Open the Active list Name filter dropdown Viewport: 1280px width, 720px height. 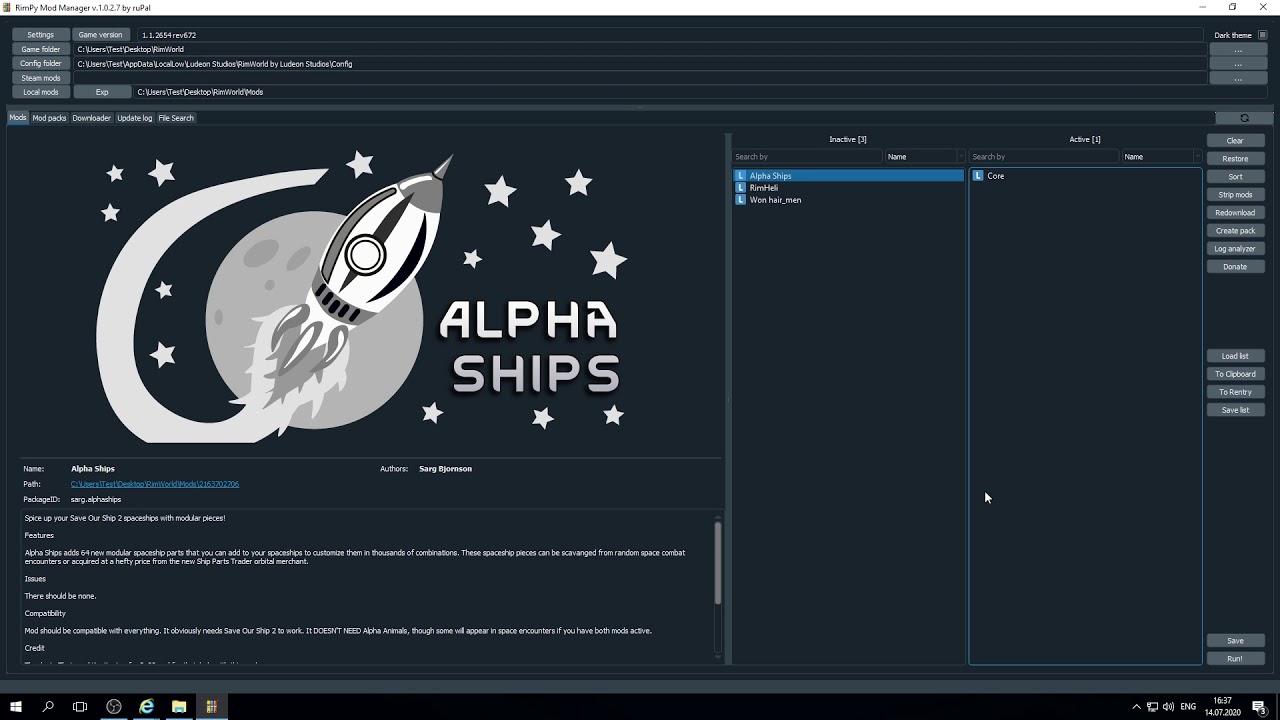pos(1161,157)
